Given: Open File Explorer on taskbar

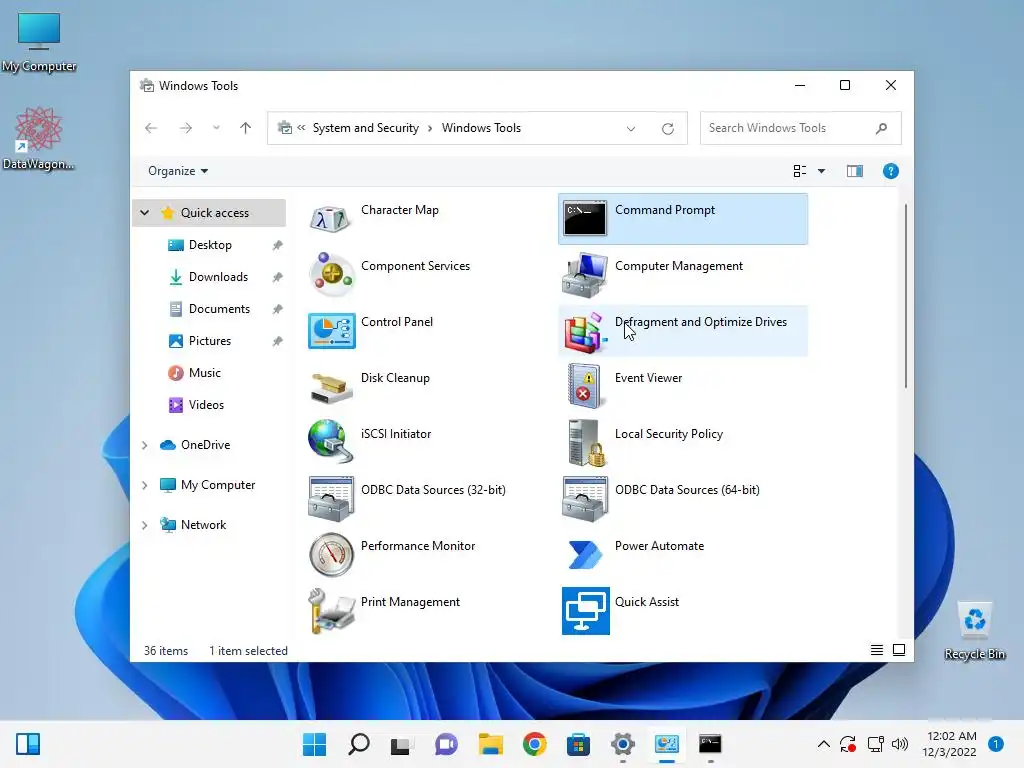Looking at the screenshot, I should point(490,744).
